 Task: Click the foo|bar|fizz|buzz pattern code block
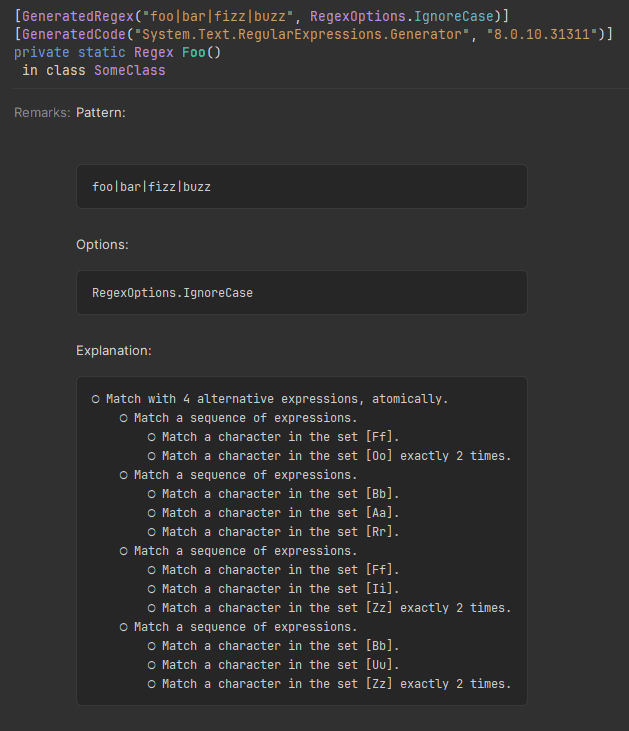coord(302,186)
